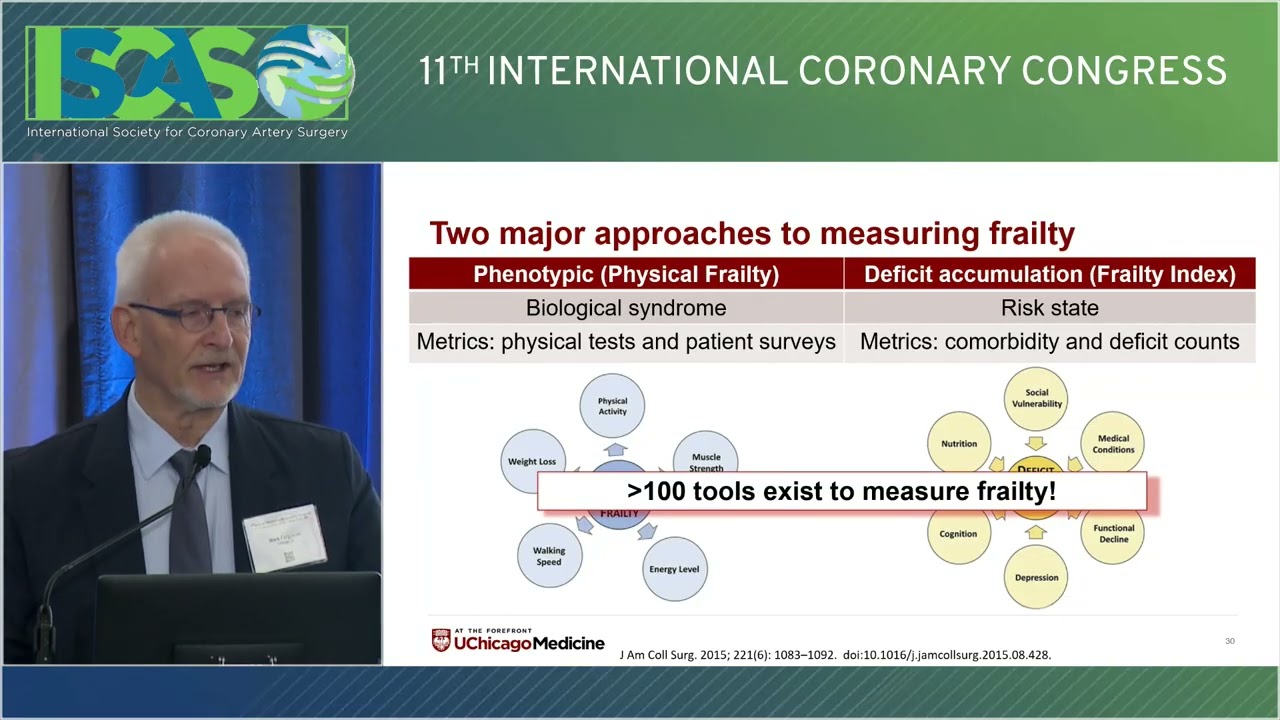Click '11TH INTERNATIONAL CORONARY CONGRESS' heading

(823, 71)
